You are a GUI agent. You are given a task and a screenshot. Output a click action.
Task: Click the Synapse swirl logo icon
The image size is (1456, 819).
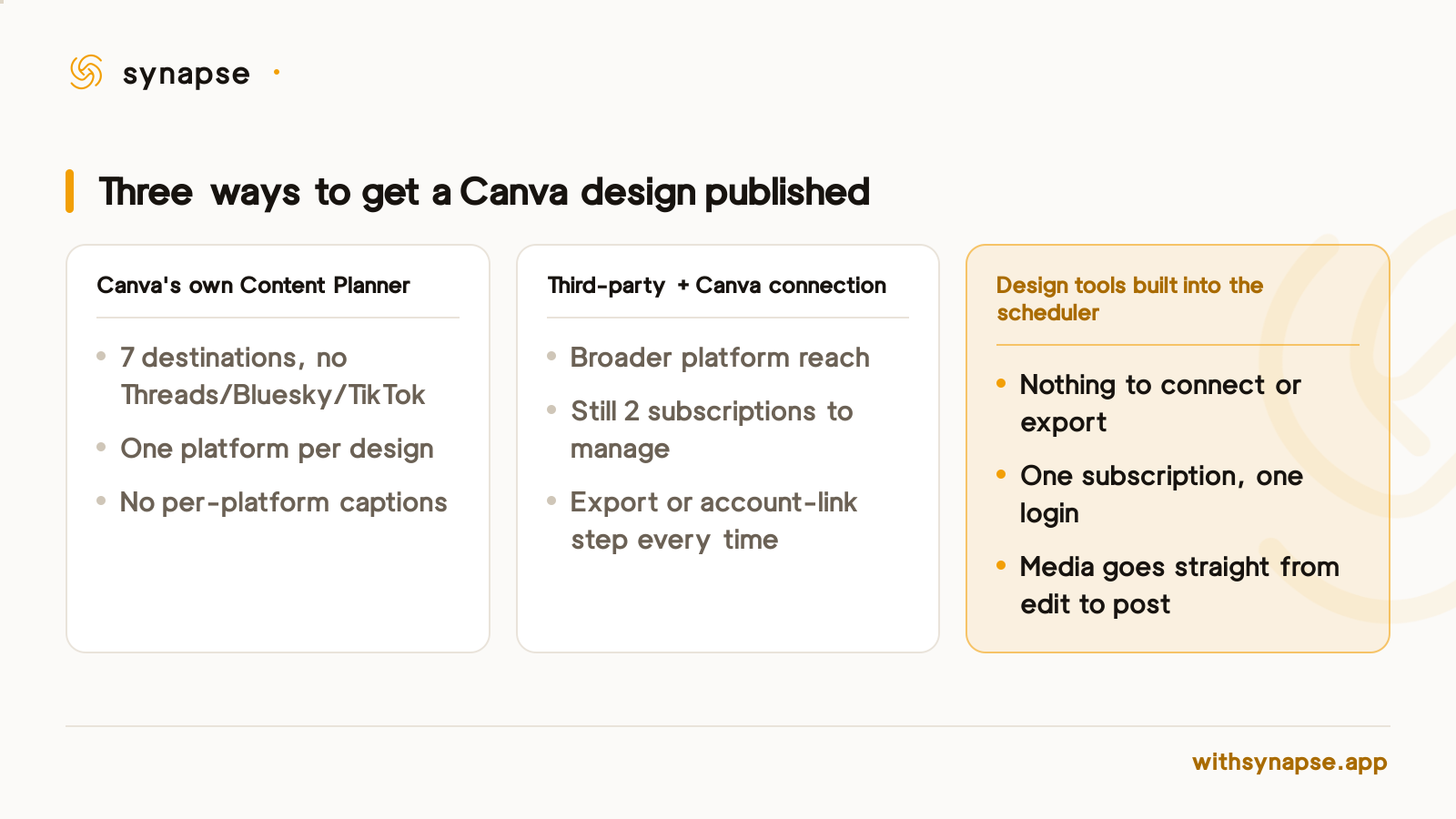(86, 72)
